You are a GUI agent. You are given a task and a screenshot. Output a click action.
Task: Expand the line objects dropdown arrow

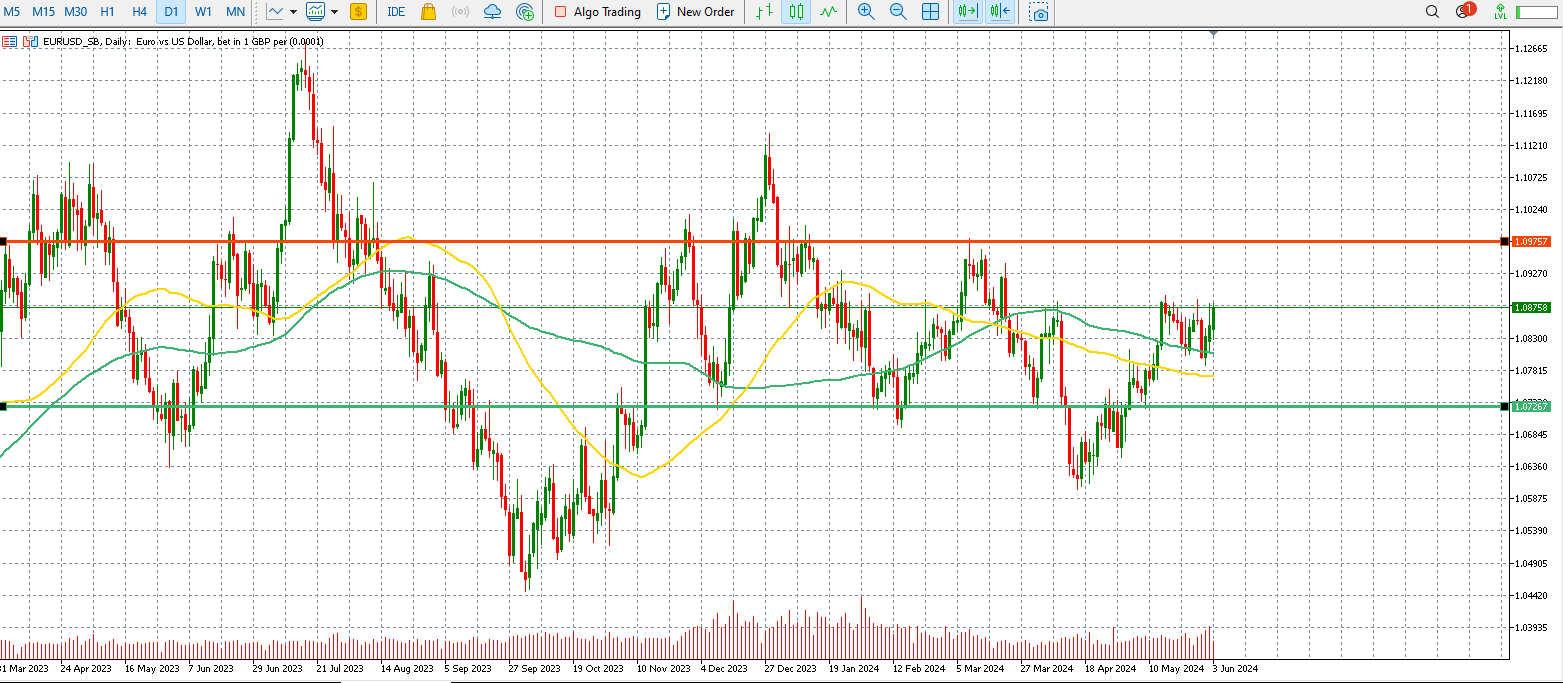[x=293, y=12]
